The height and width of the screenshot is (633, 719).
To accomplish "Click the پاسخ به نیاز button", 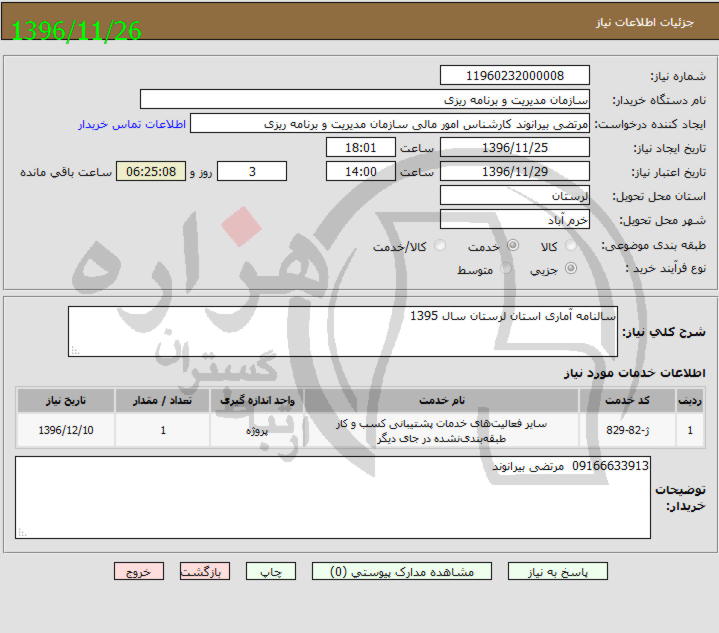I will 558,572.
